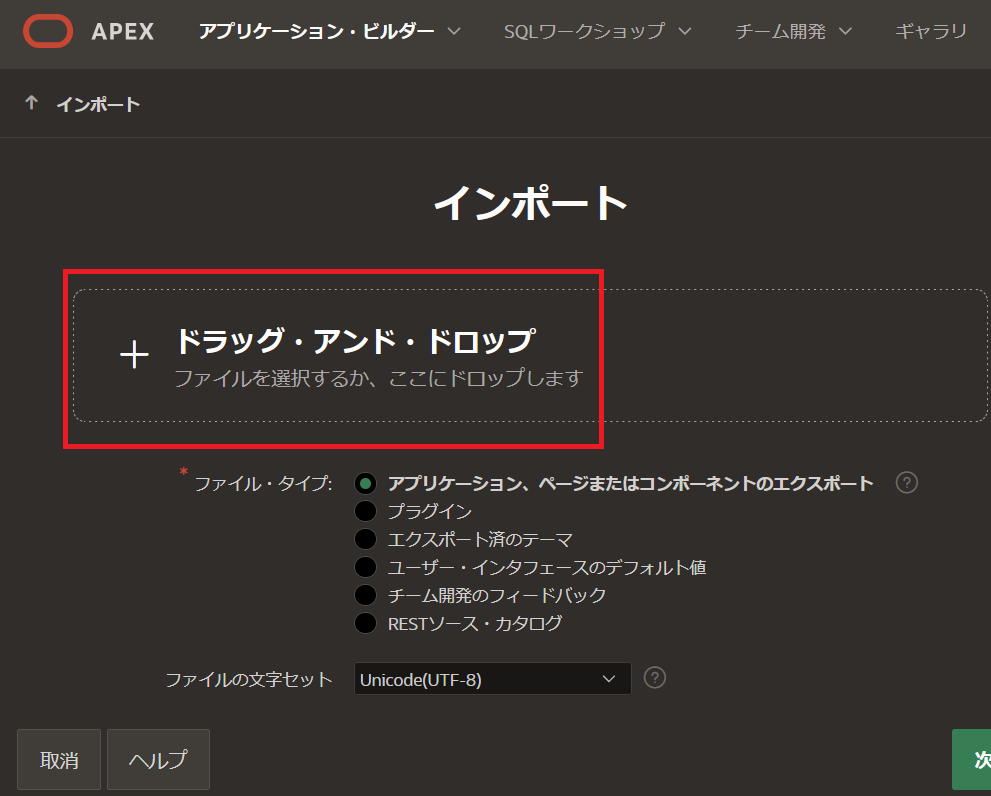Expand the chevron beside アプリケーション・ビルダー
The height and width of the screenshot is (796, 991).
point(454,31)
